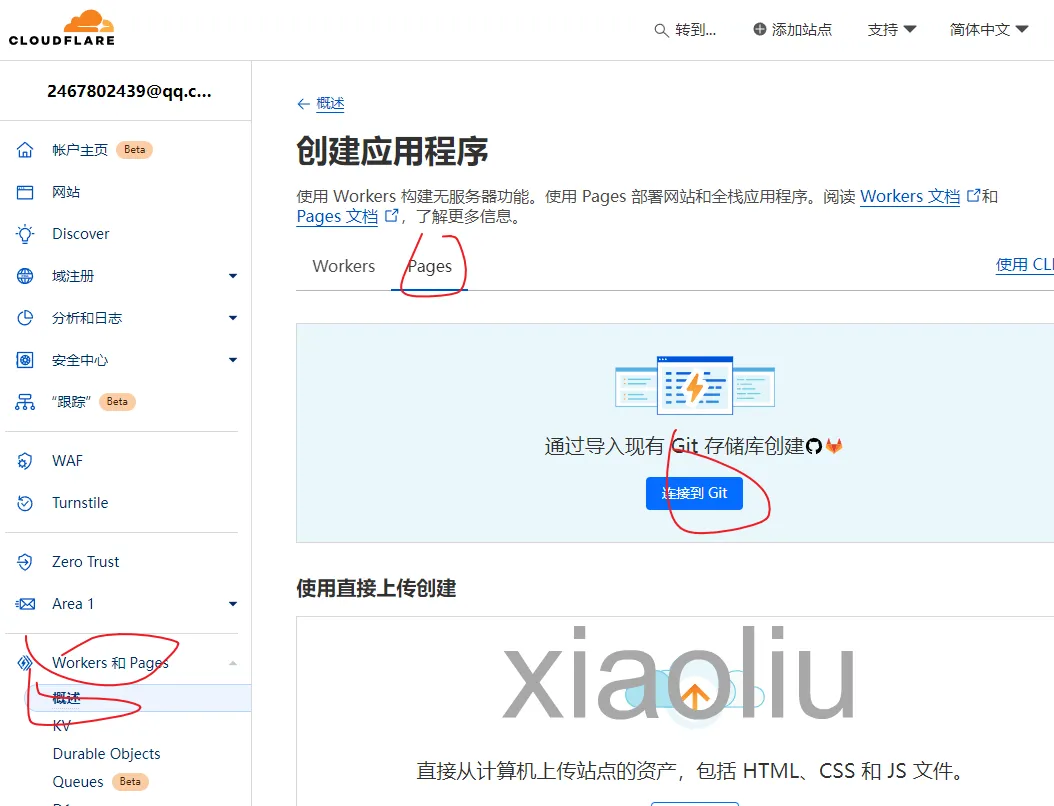
Task: Click the GitLab fox logo icon
Action: coord(834,446)
